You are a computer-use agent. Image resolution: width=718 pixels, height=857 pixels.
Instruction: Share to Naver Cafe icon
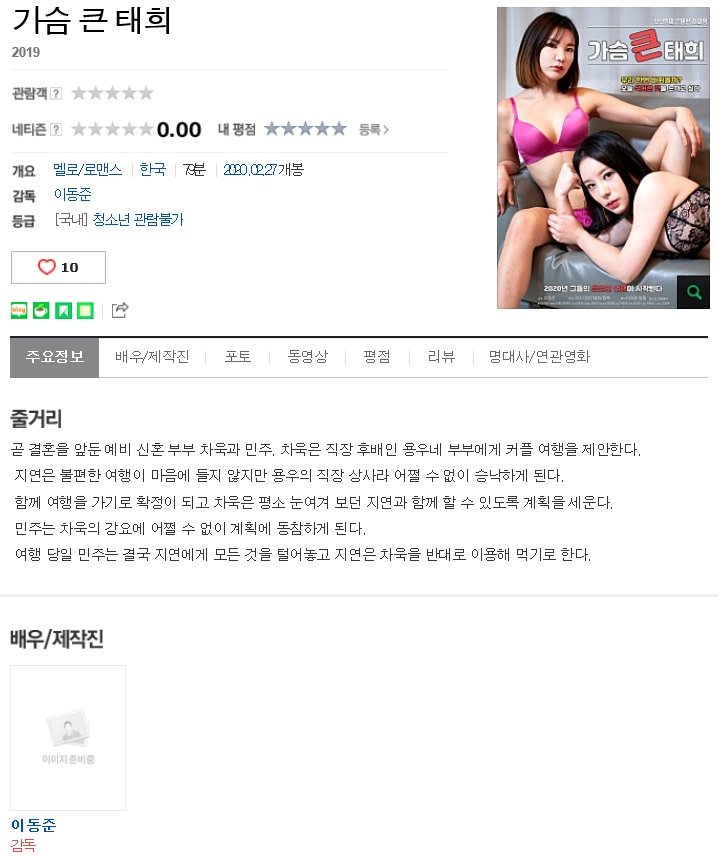[41, 310]
